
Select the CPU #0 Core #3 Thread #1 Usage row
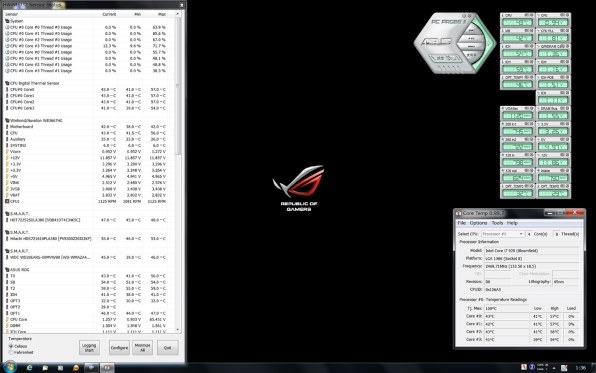(86, 71)
